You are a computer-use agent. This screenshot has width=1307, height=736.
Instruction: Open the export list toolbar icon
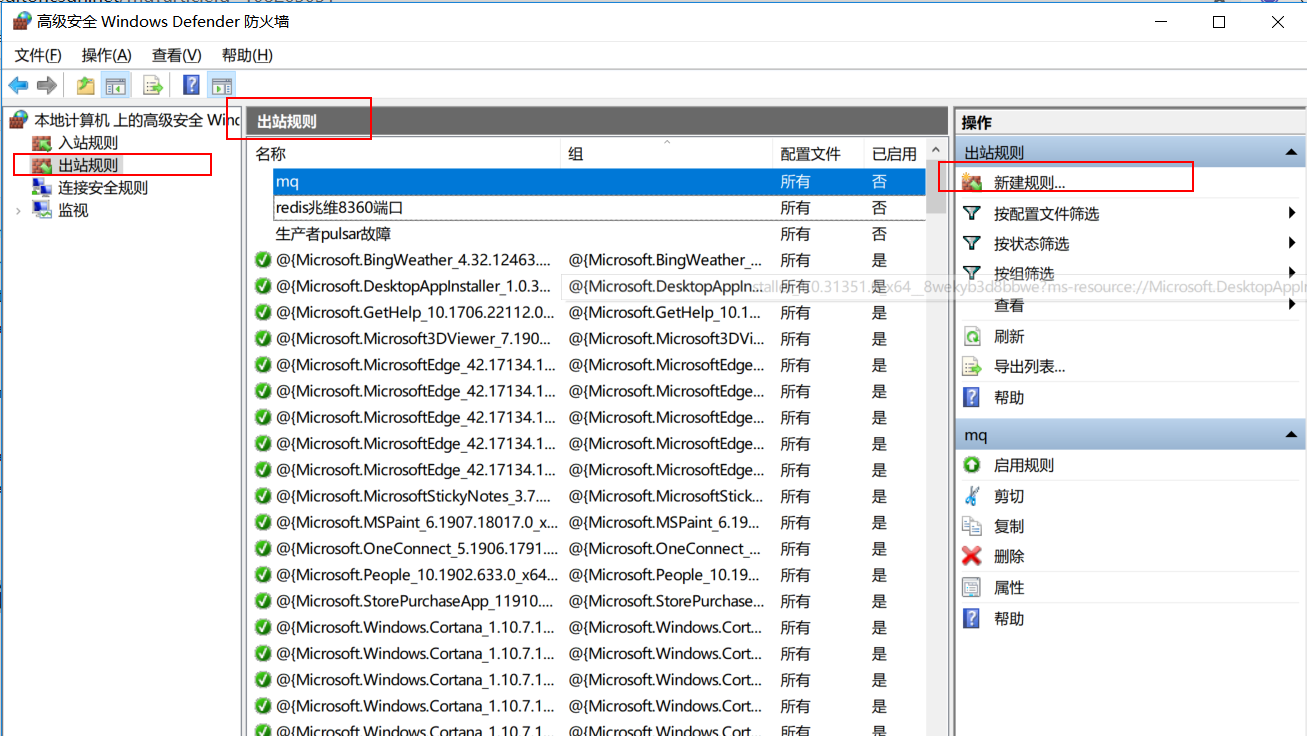152,85
